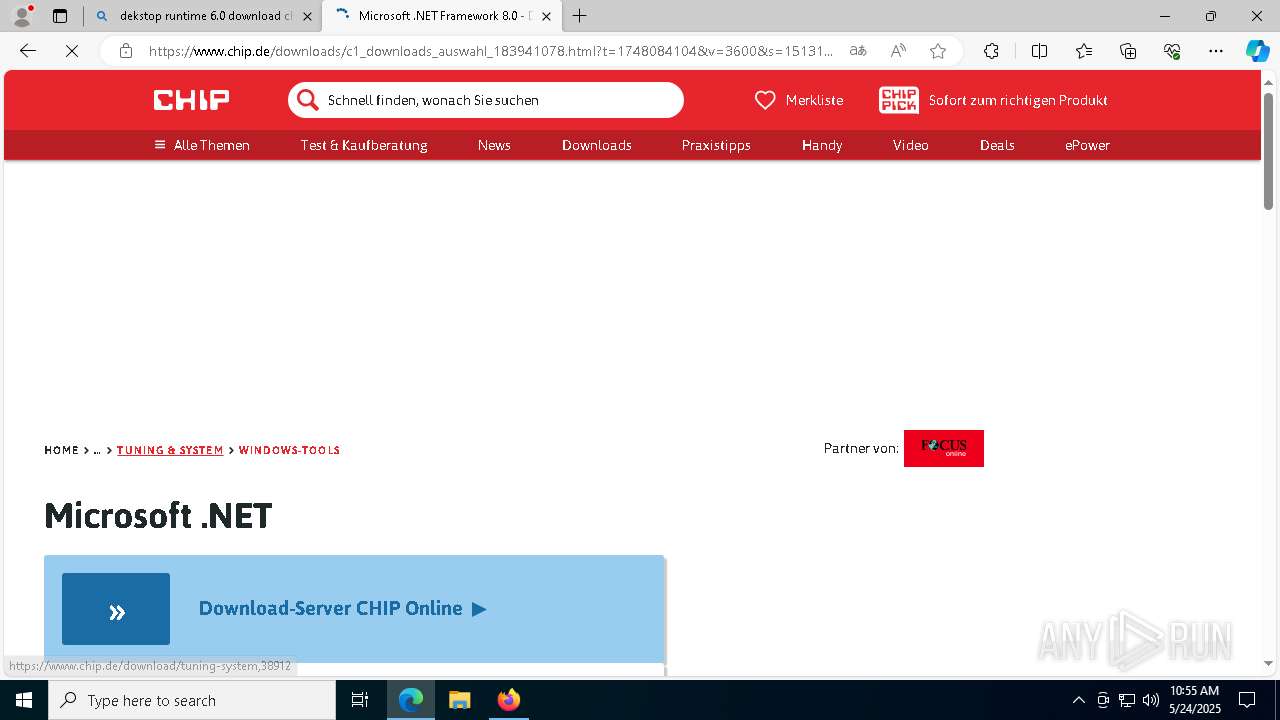
Task: Expand the '...' breadcrumb ellipsis
Action: 97,450
